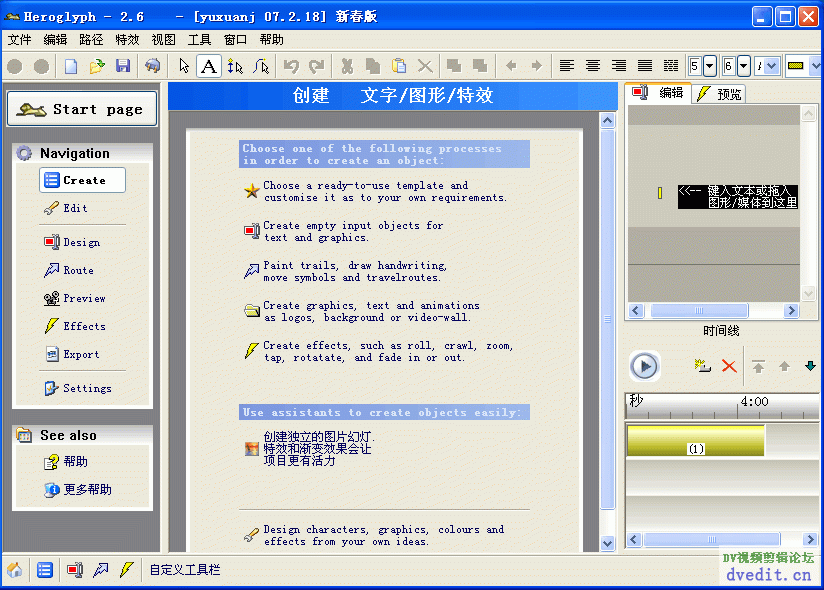Select 'Paint trails, draw handwriting' option
The image size is (824, 590).
coord(346,271)
